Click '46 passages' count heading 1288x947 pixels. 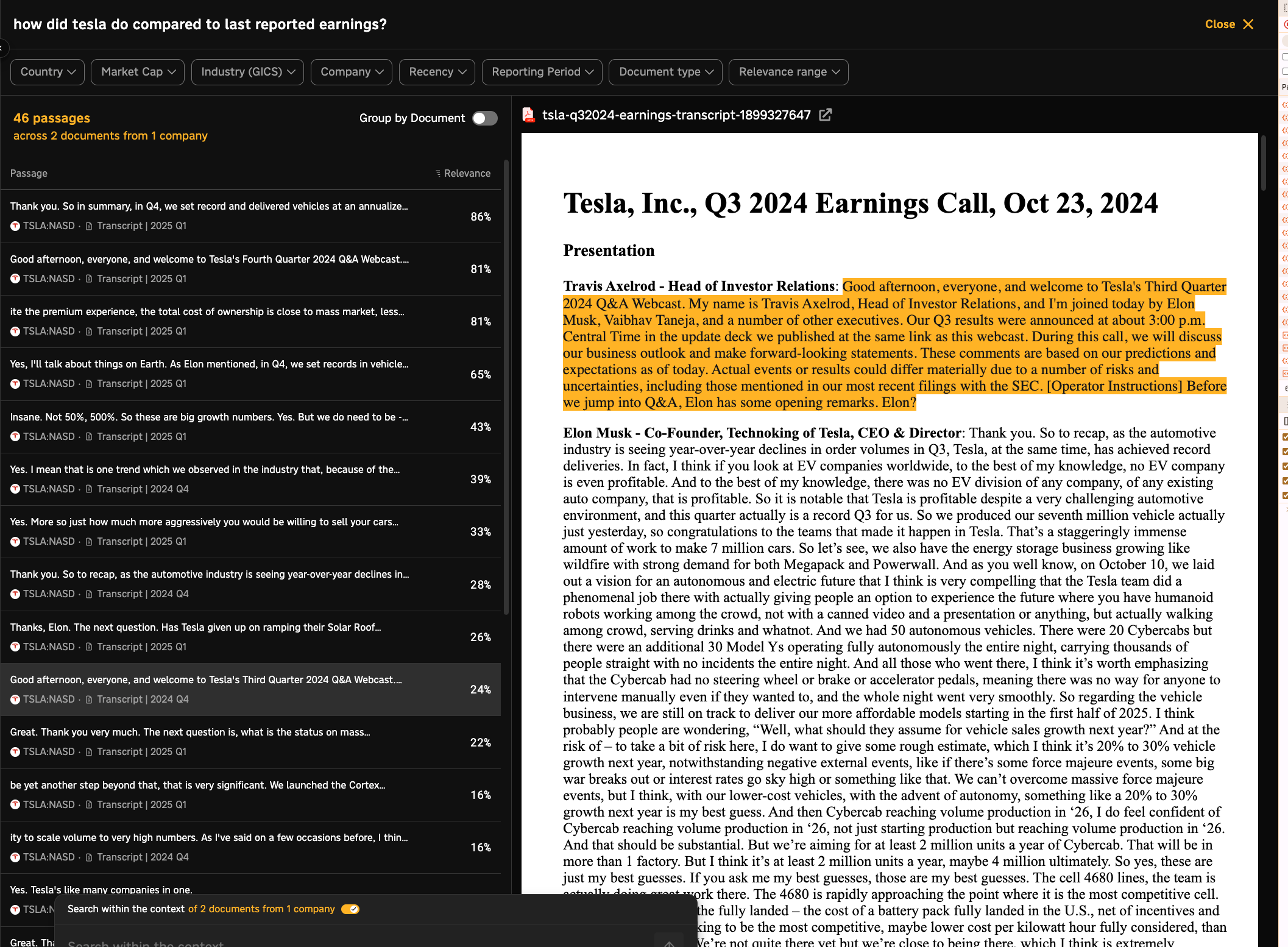pyautogui.click(x=52, y=118)
